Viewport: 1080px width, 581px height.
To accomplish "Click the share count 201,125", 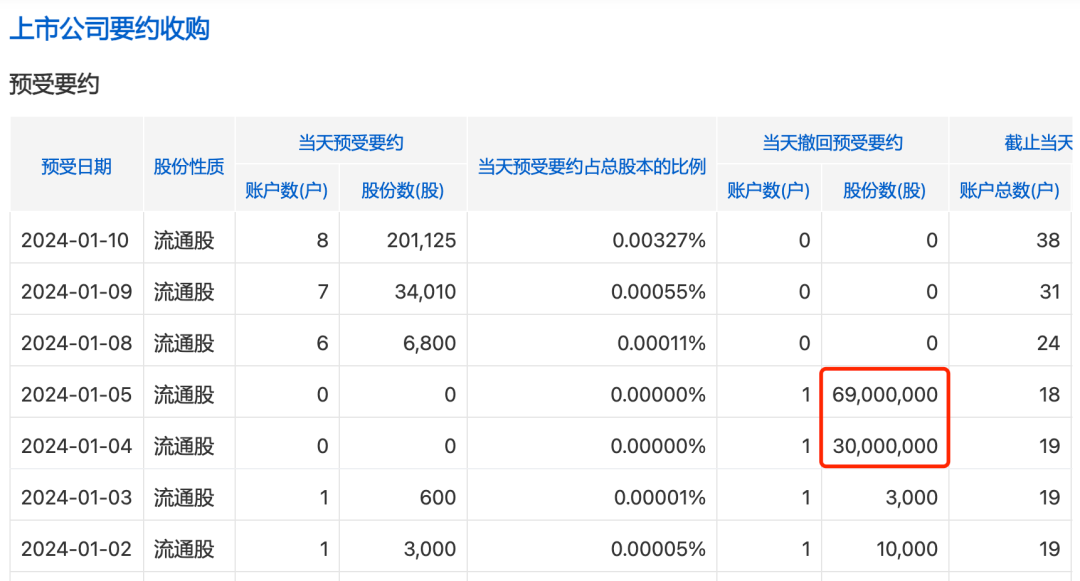I will [x=422, y=240].
